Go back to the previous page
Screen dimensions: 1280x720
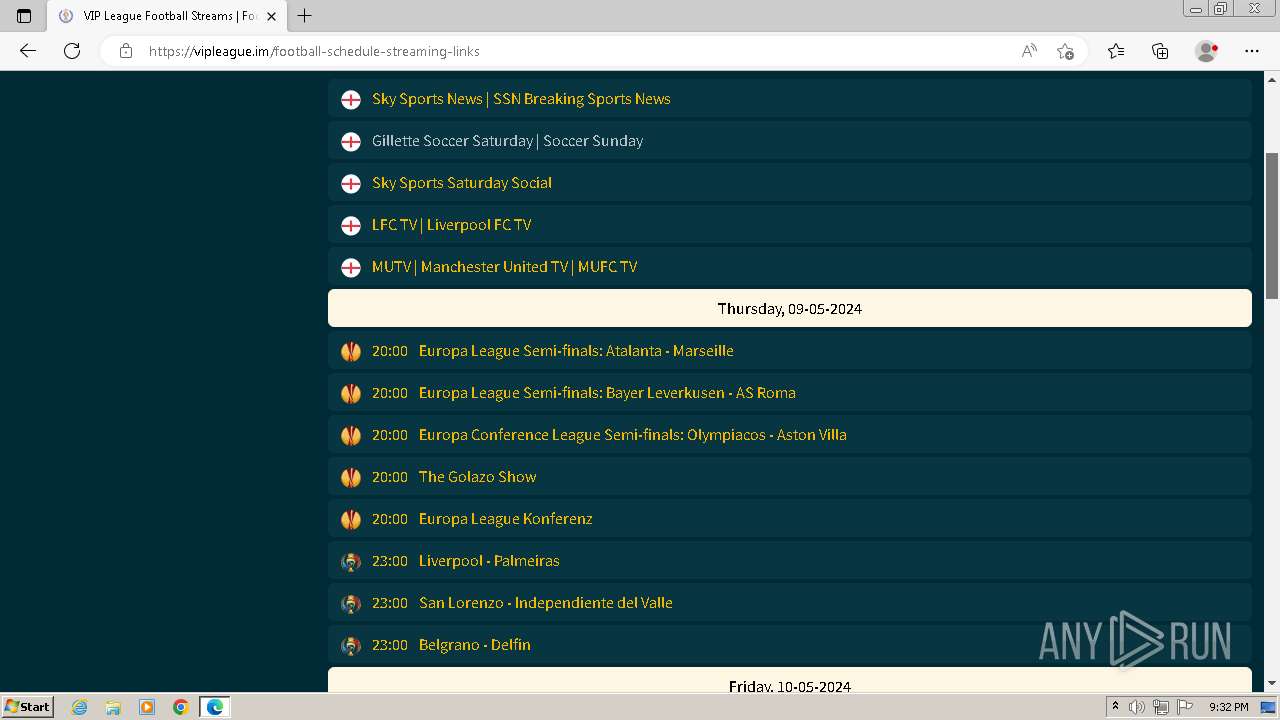[x=28, y=51]
